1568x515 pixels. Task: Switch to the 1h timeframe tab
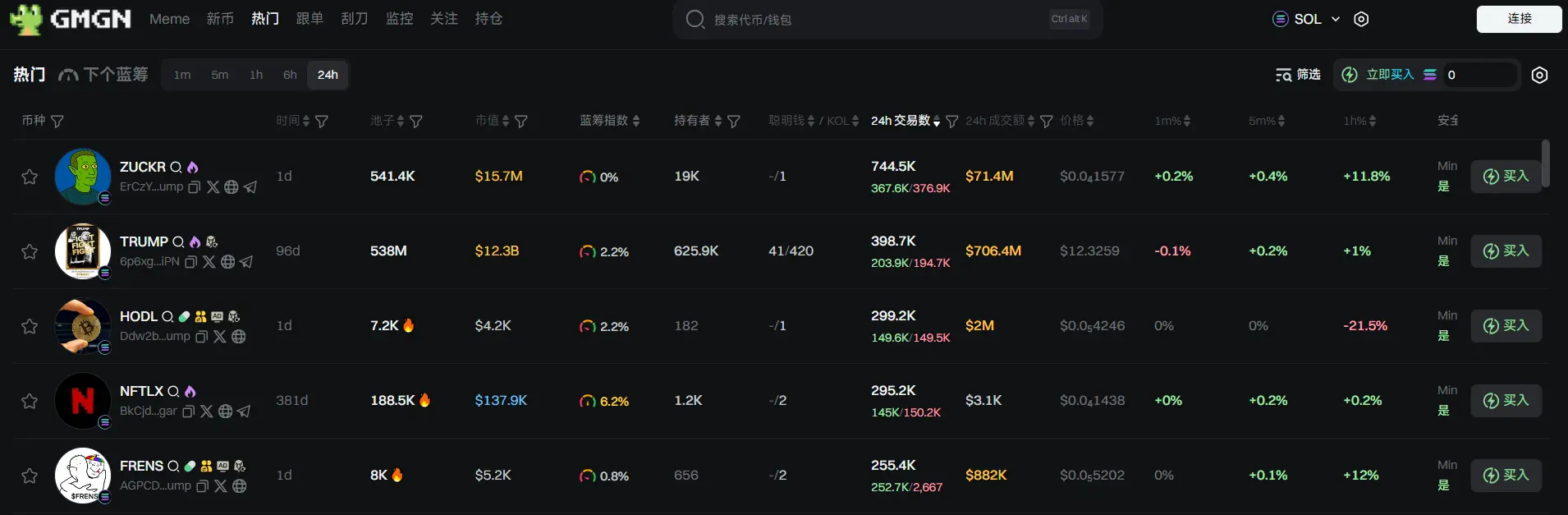coord(256,75)
